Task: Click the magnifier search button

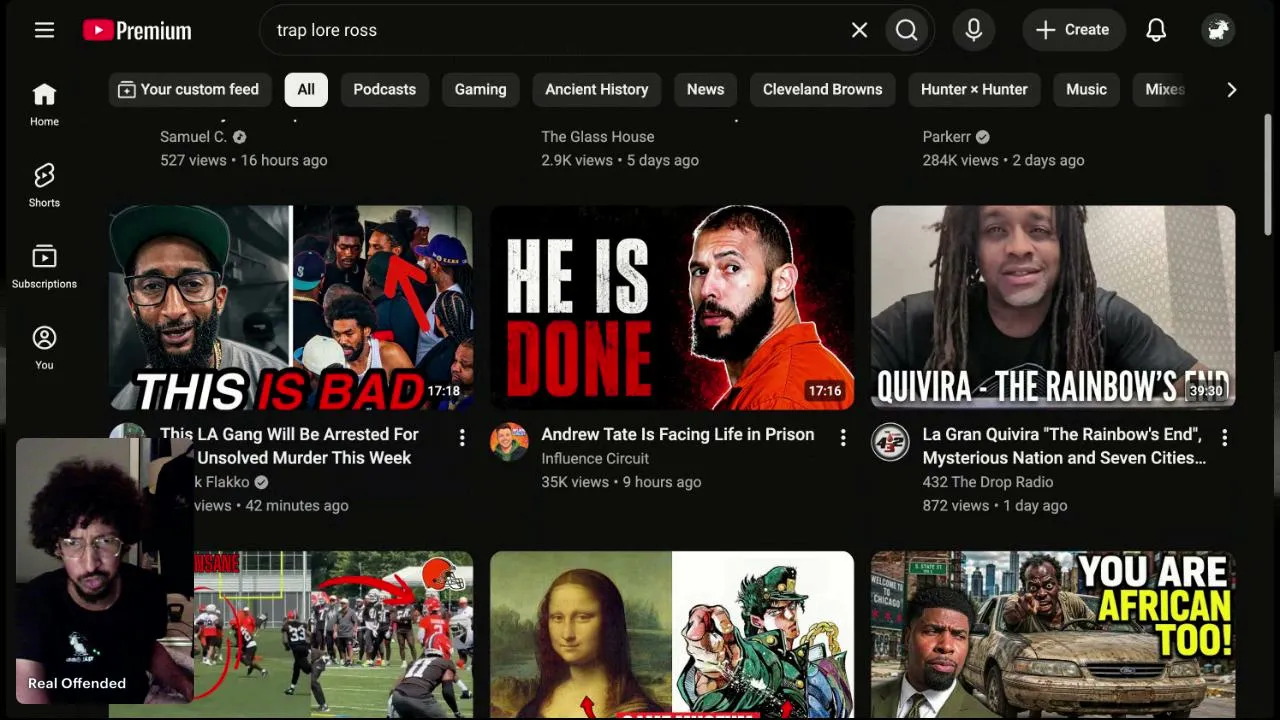Action: [x=907, y=30]
